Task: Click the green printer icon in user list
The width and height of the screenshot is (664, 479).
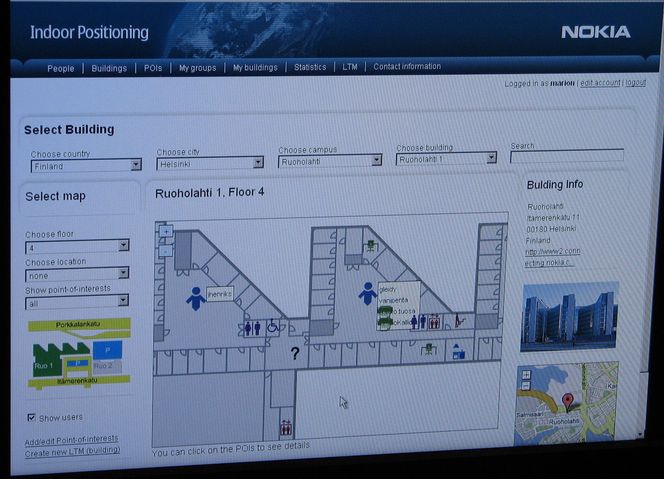Action: click(x=384, y=311)
